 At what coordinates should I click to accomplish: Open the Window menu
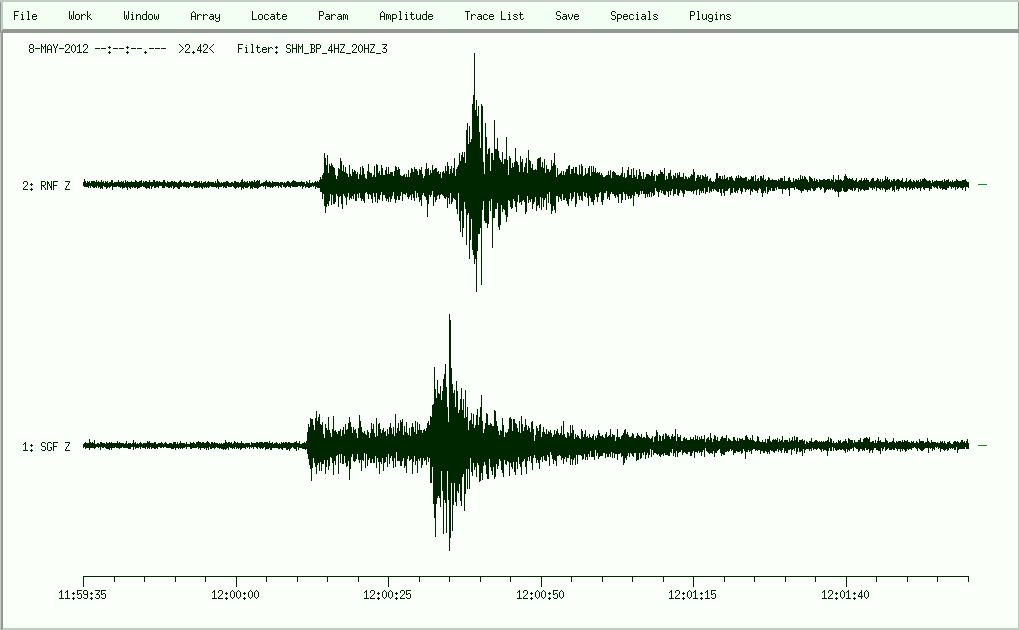click(x=141, y=16)
